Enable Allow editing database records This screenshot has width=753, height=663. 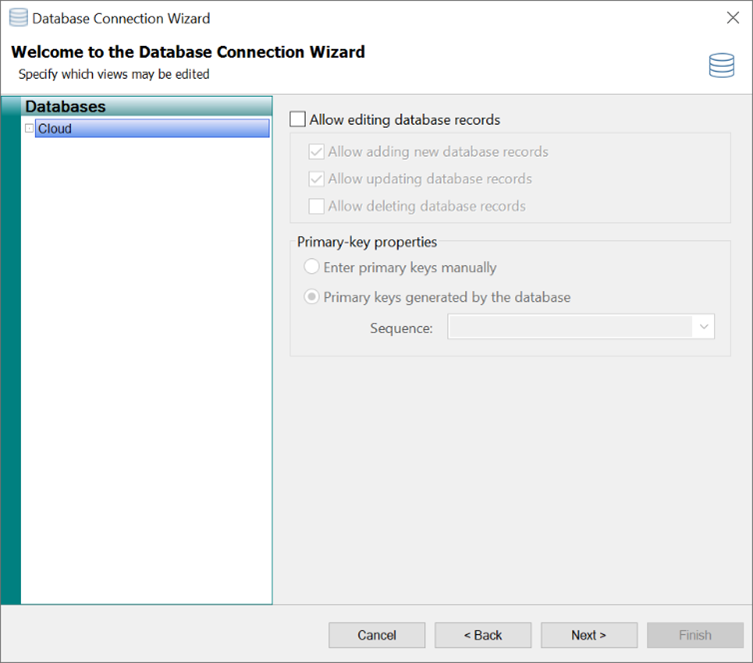tap(298, 120)
